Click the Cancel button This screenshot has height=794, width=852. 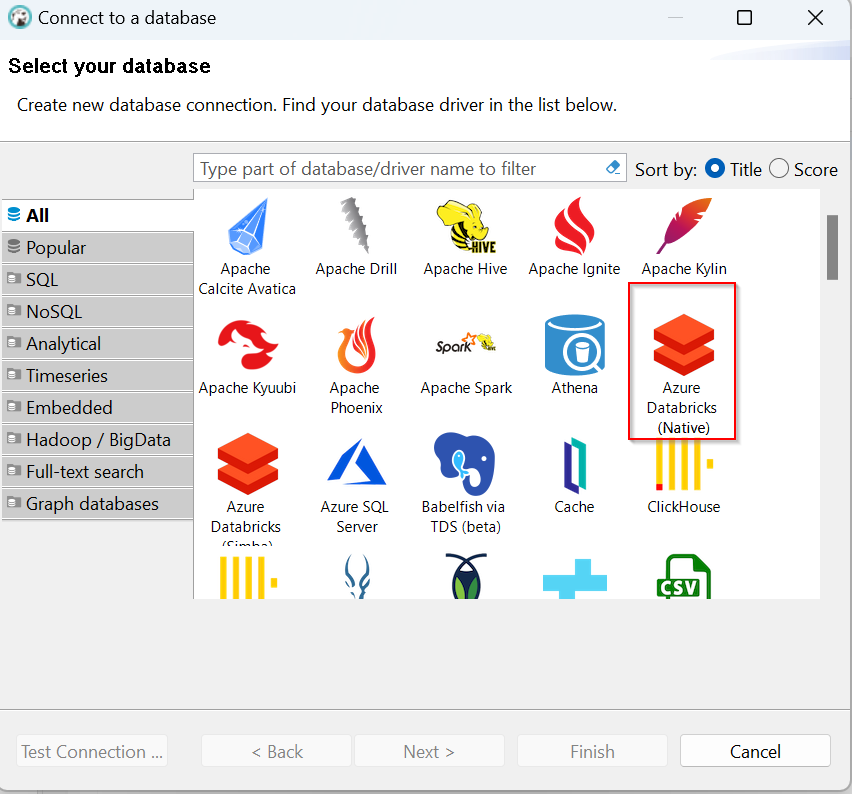[x=755, y=751]
